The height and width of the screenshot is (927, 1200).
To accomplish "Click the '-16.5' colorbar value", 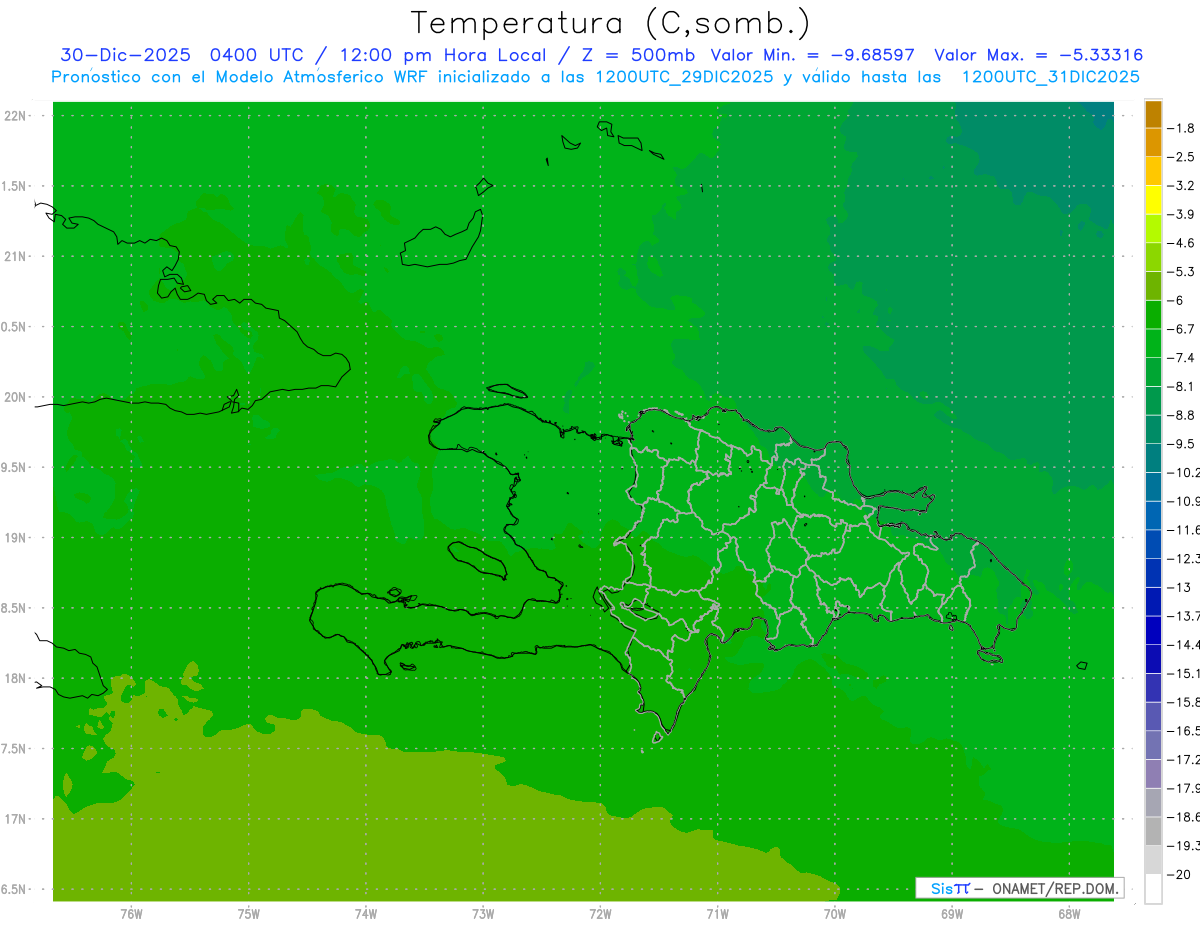I will [x=1185, y=731].
